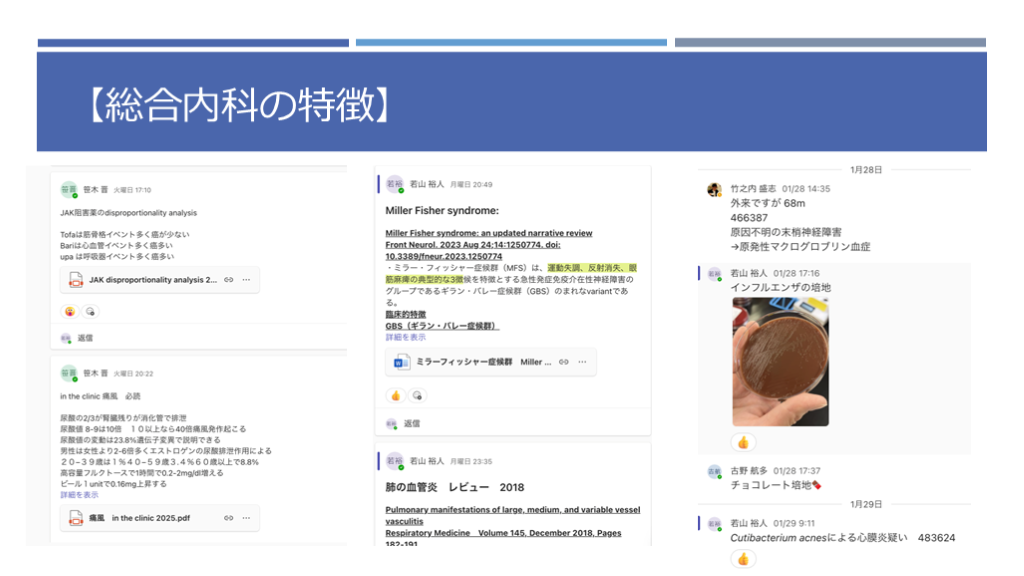Open the agar plate photo thumbnail
Image resolution: width=1024 pixels, height=576 pixels.
[780, 361]
